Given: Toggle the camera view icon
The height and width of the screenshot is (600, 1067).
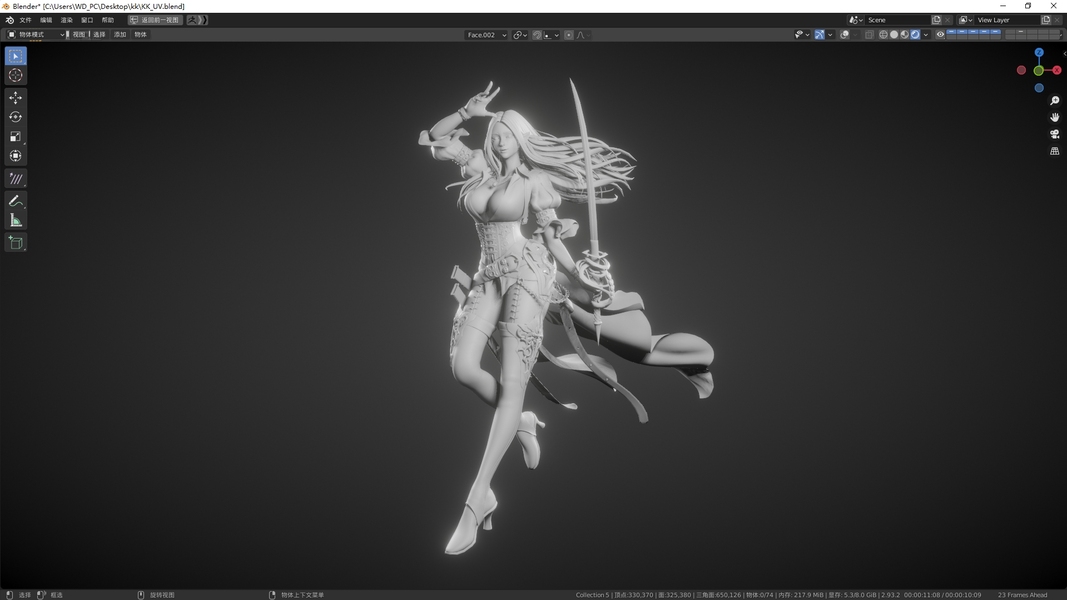Looking at the screenshot, I should pos(1054,134).
